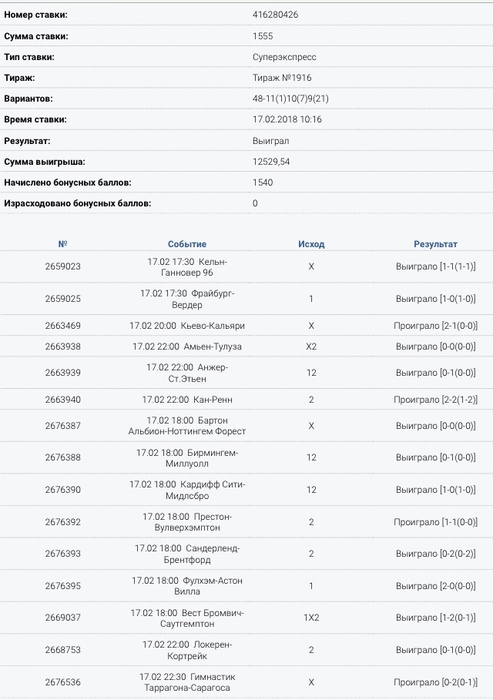This screenshot has width=493, height=700.
Task: Select the Кьево-Кальяри event
Action: [187, 326]
